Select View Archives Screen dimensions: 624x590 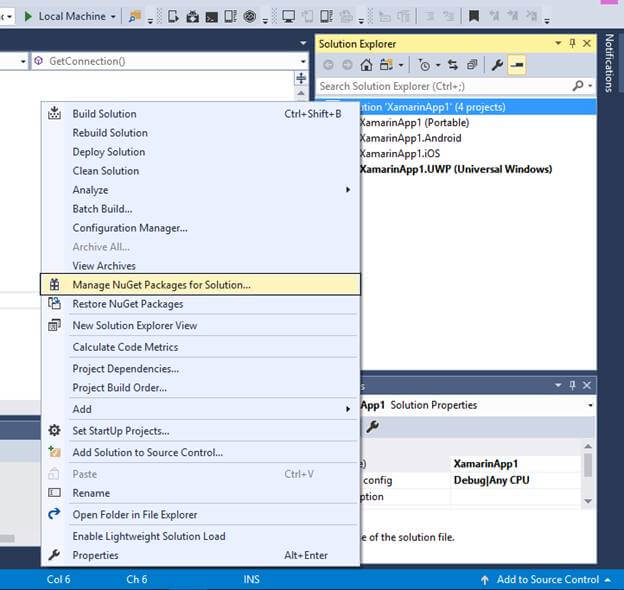coord(201,266)
